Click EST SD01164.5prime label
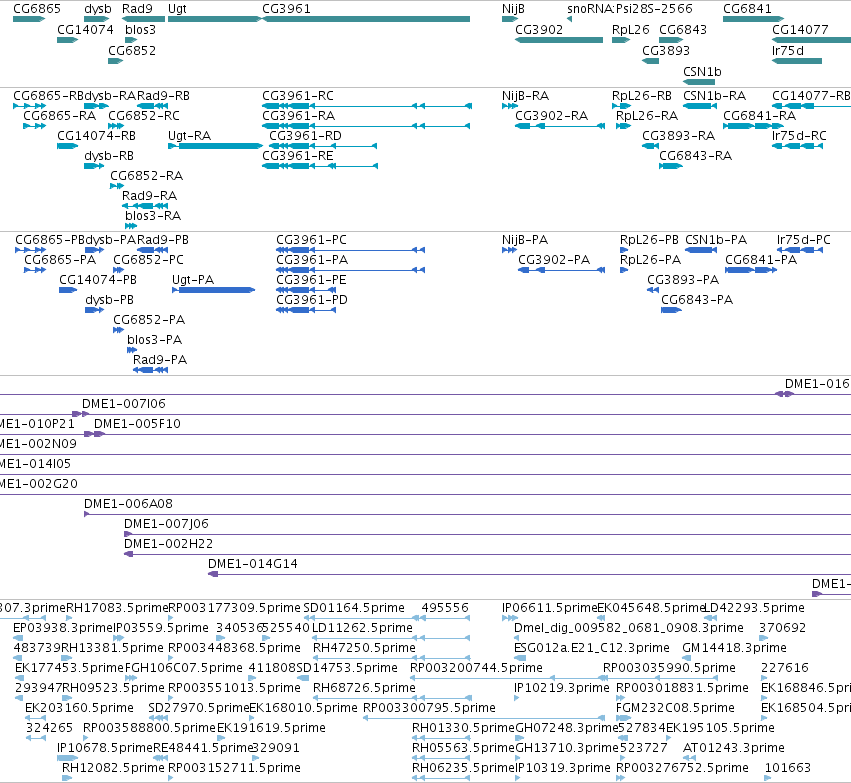The image size is (851, 783). [x=354, y=608]
